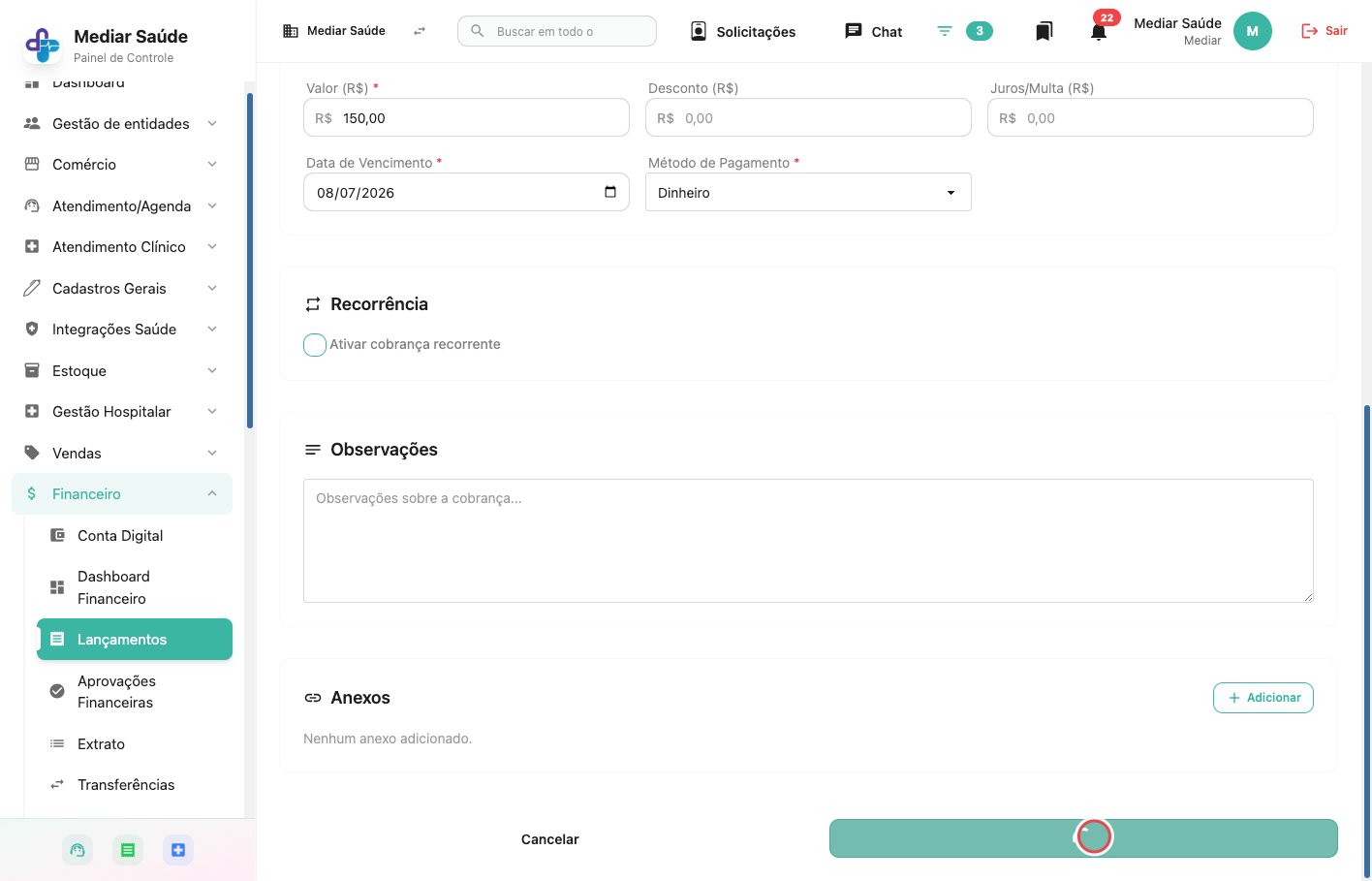The height and width of the screenshot is (881, 1372).
Task: Click into the Observações text area
Action: (808, 541)
